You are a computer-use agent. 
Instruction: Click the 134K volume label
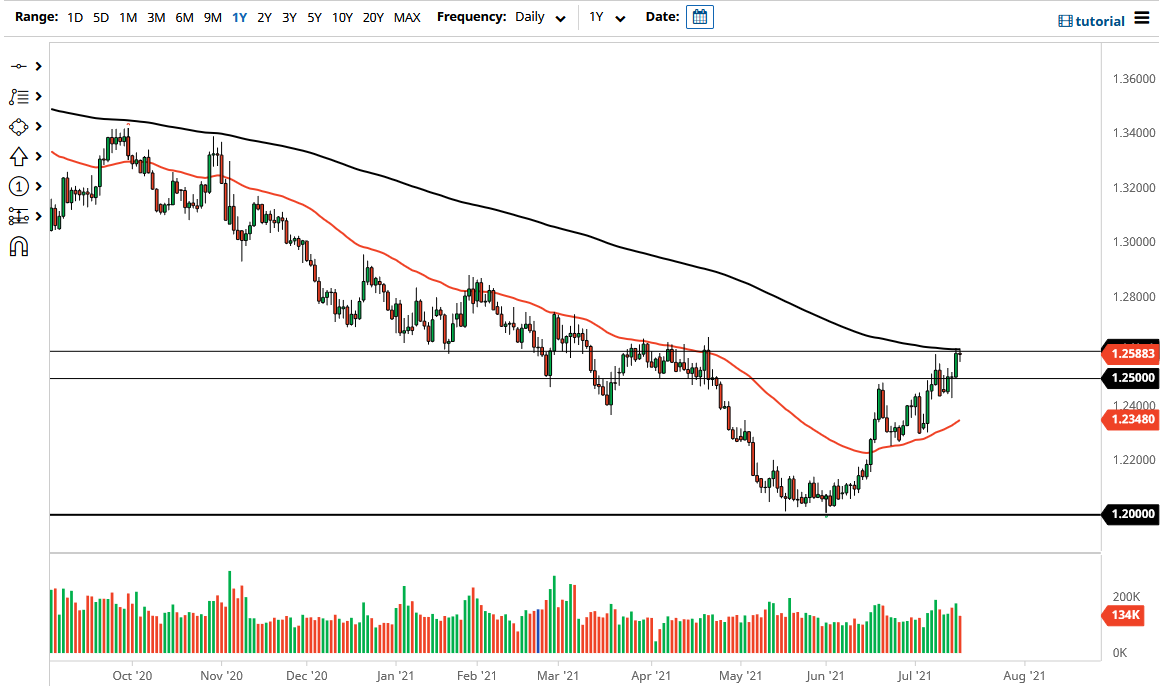[x=1125, y=616]
